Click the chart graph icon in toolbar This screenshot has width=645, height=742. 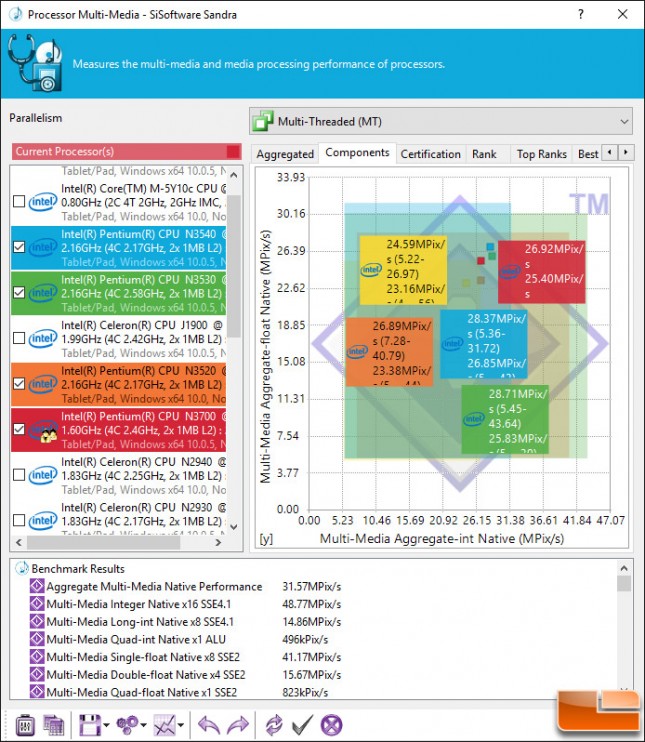point(164,725)
